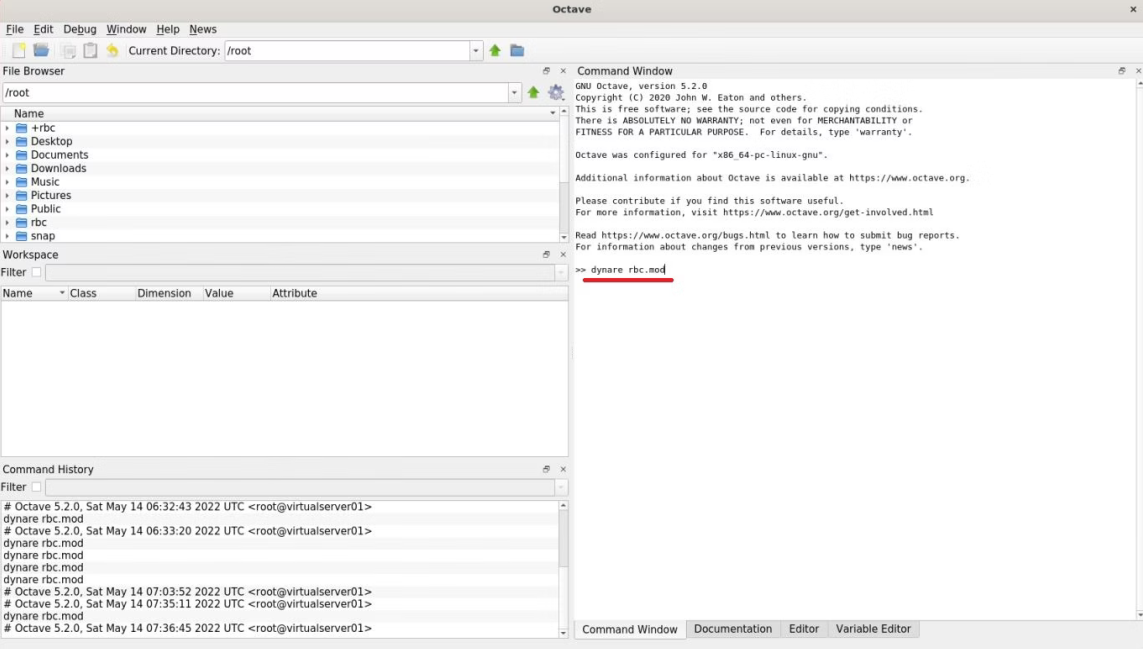The width and height of the screenshot is (1143, 649).
Task: Open the News menu
Action: point(203,29)
